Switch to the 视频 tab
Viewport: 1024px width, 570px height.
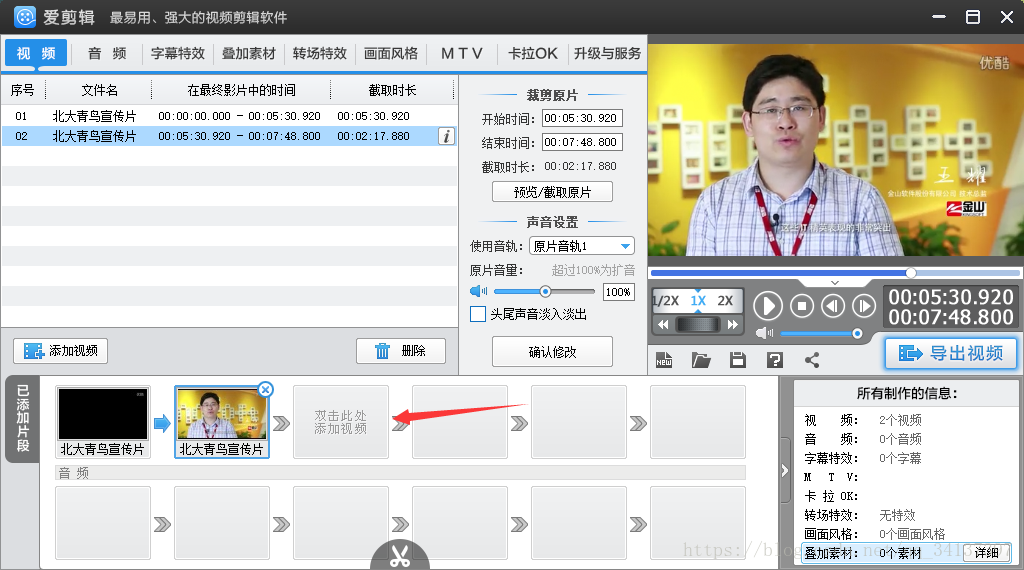tap(36, 53)
